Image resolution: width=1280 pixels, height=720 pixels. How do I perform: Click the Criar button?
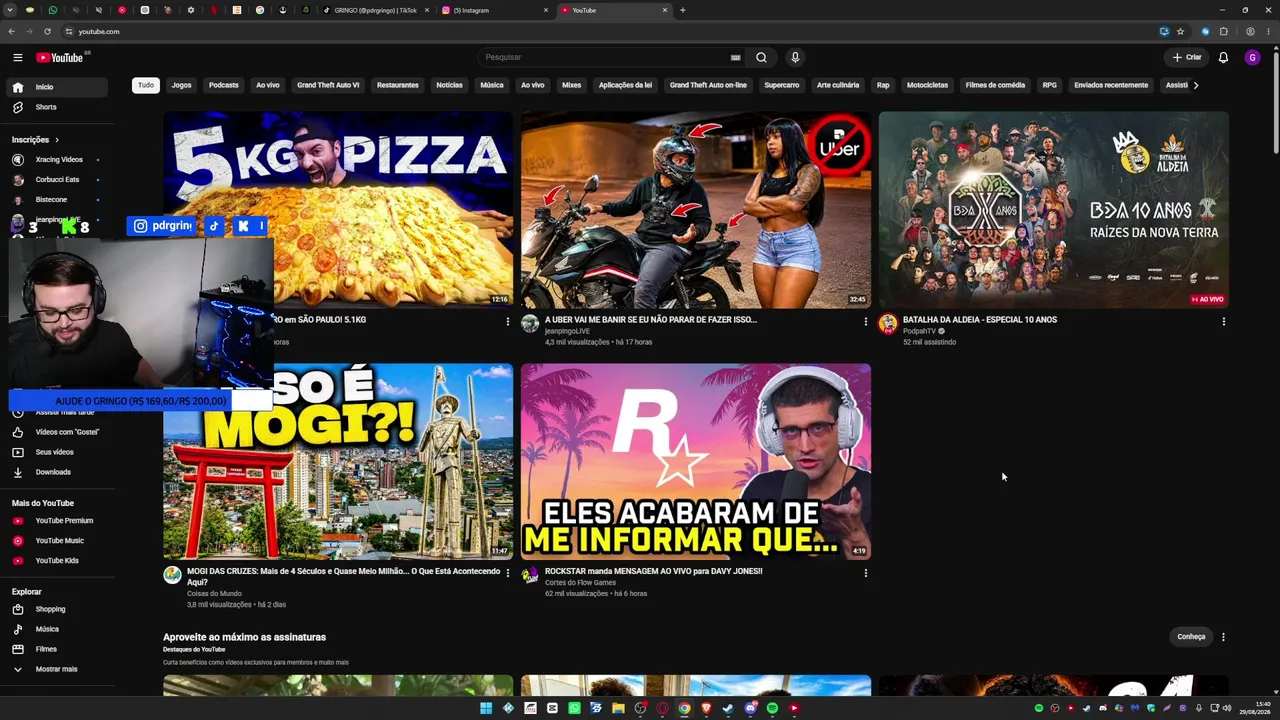pos(1187,57)
